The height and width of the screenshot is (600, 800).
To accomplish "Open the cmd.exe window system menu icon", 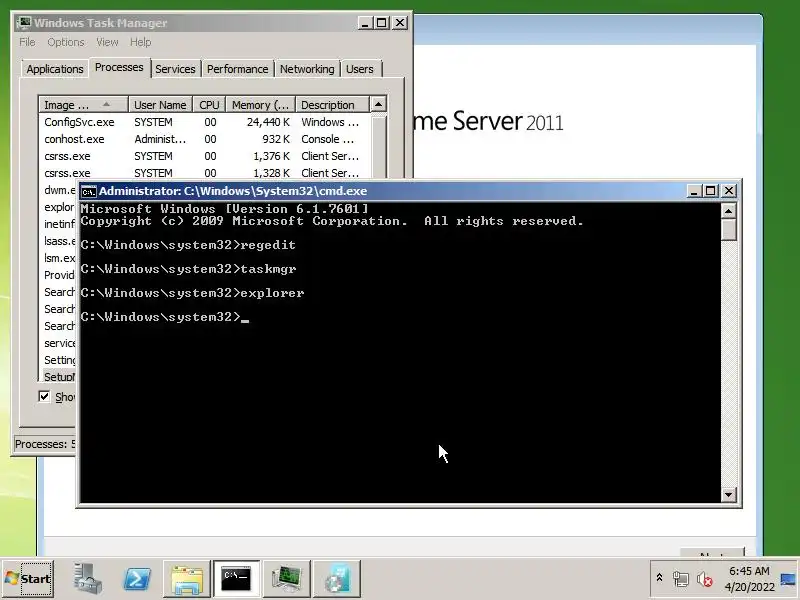I will (x=89, y=191).
